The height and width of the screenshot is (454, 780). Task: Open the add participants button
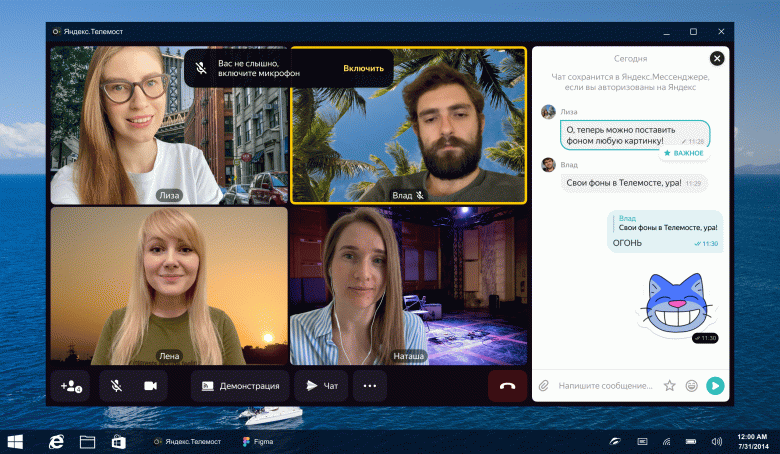(71, 386)
